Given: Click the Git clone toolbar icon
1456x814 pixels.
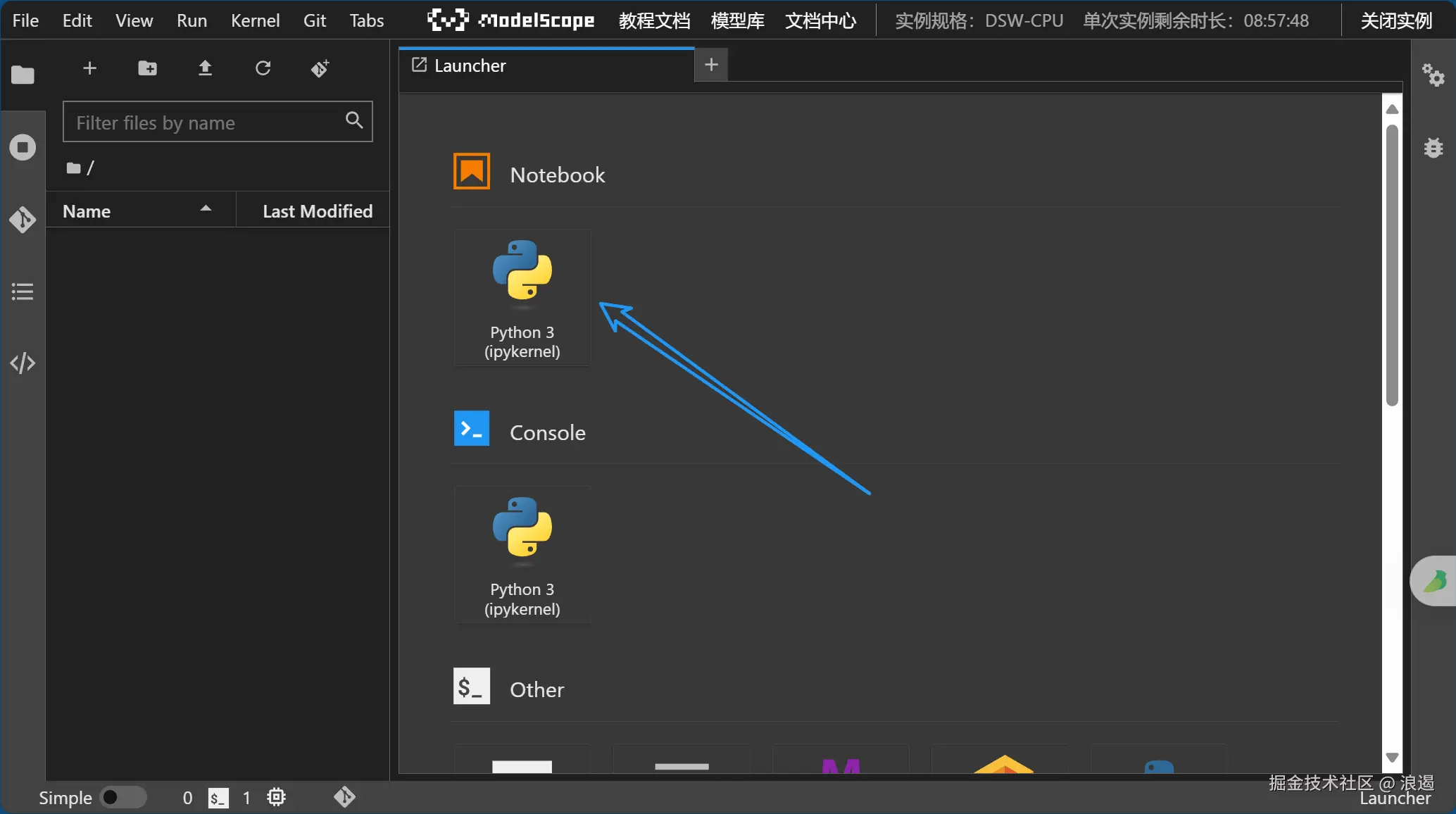Looking at the screenshot, I should pyautogui.click(x=320, y=68).
